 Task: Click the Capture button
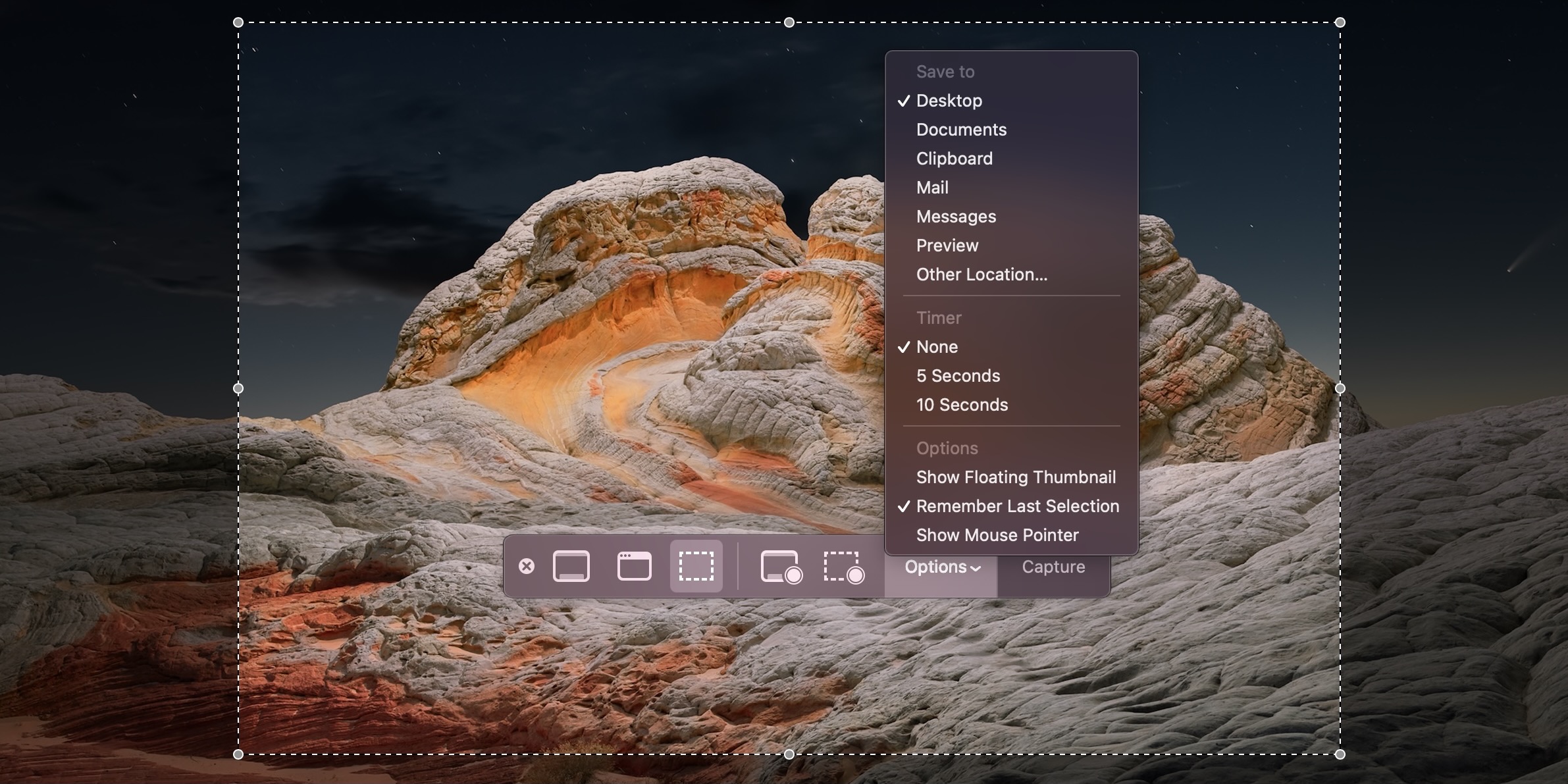point(1052,566)
